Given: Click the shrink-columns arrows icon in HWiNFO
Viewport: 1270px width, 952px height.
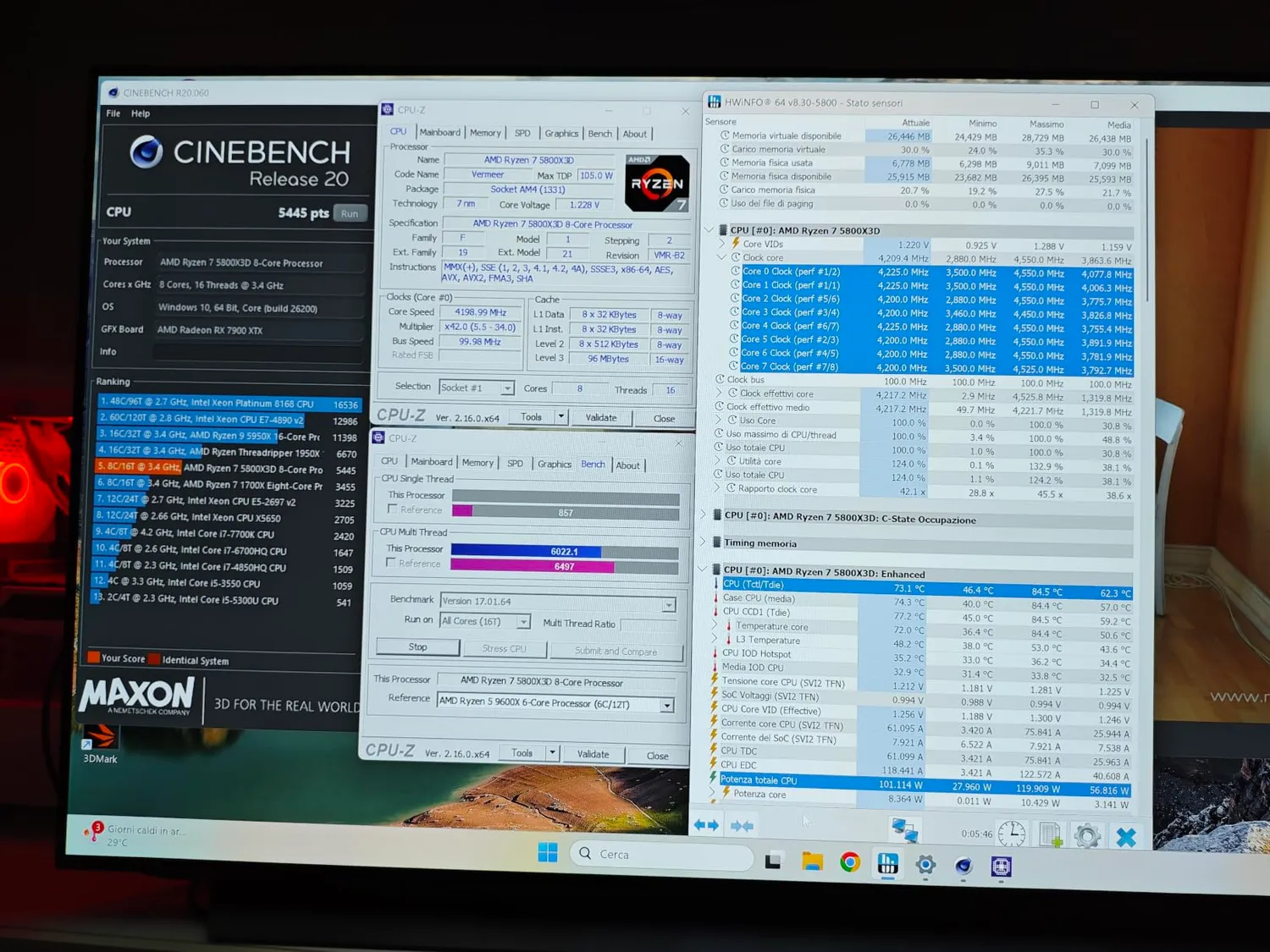Looking at the screenshot, I should (x=742, y=826).
